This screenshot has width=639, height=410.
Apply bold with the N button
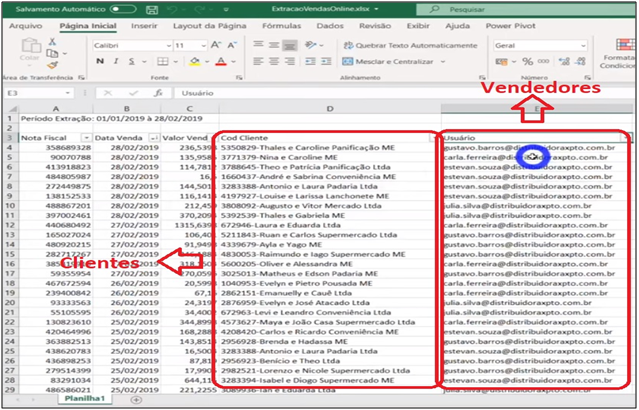pyautogui.click(x=98, y=62)
